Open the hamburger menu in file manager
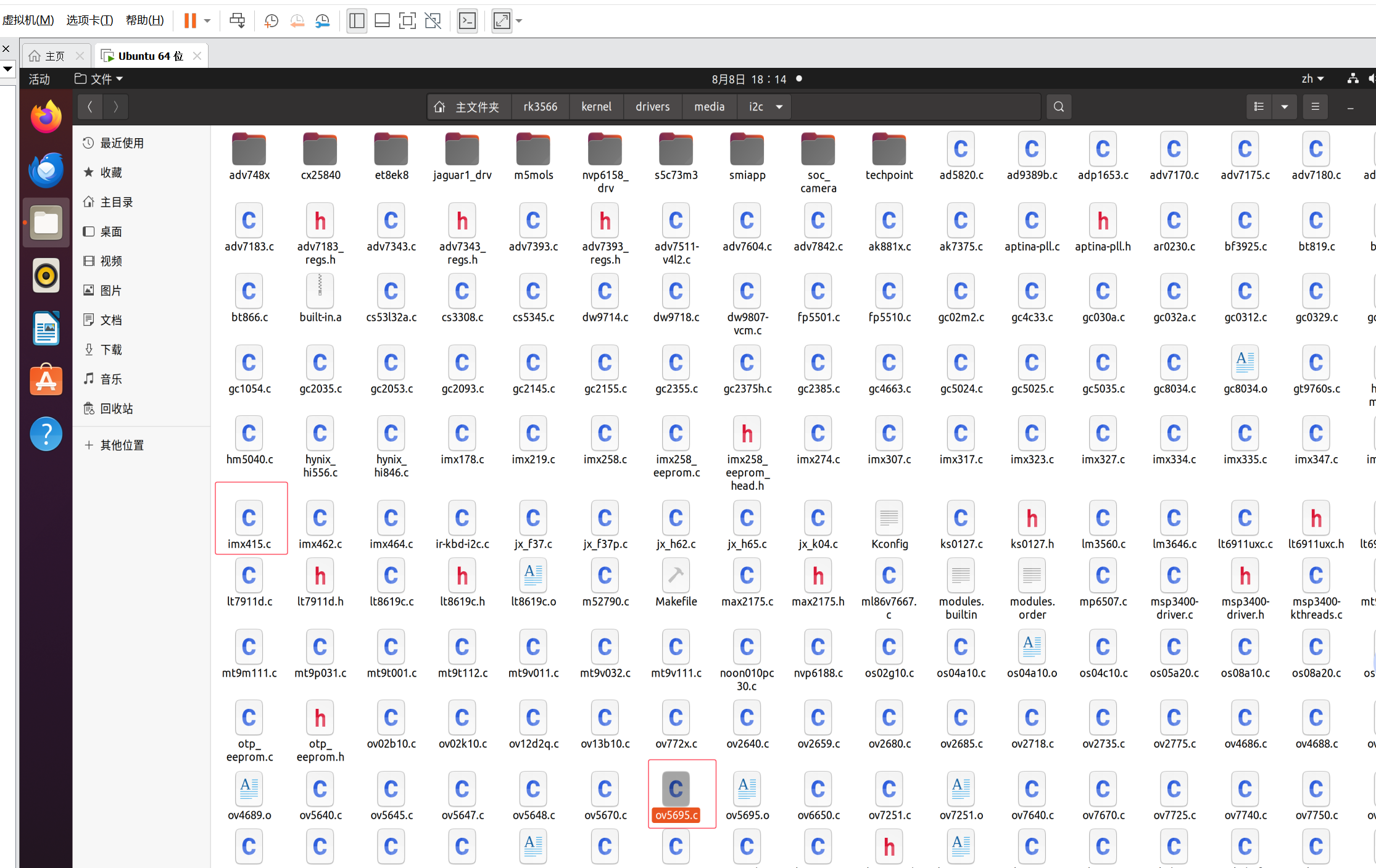 pos(1316,107)
